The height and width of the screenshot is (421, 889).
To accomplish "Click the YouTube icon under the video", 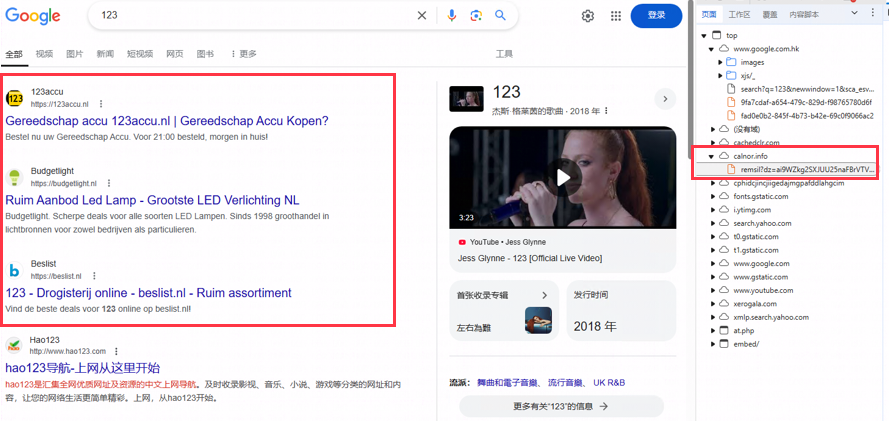I will pos(462,242).
